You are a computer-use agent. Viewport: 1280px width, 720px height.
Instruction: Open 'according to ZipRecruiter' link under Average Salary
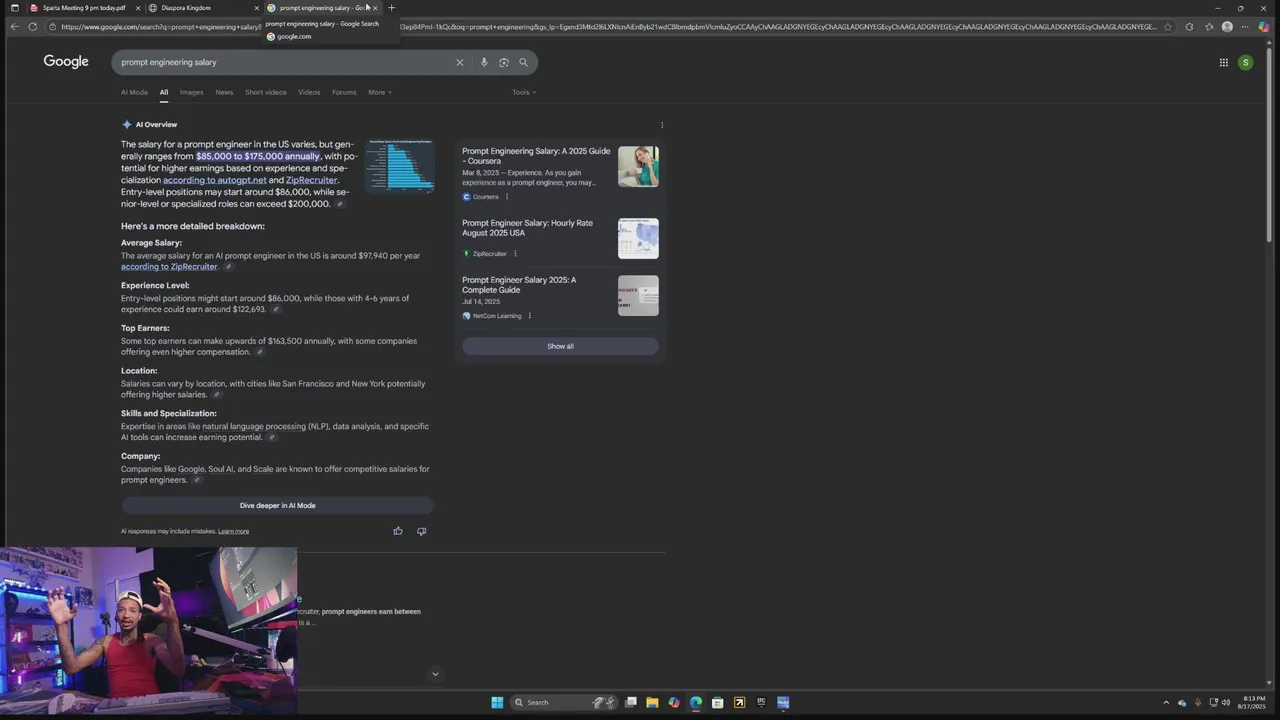tap(169, 267)
